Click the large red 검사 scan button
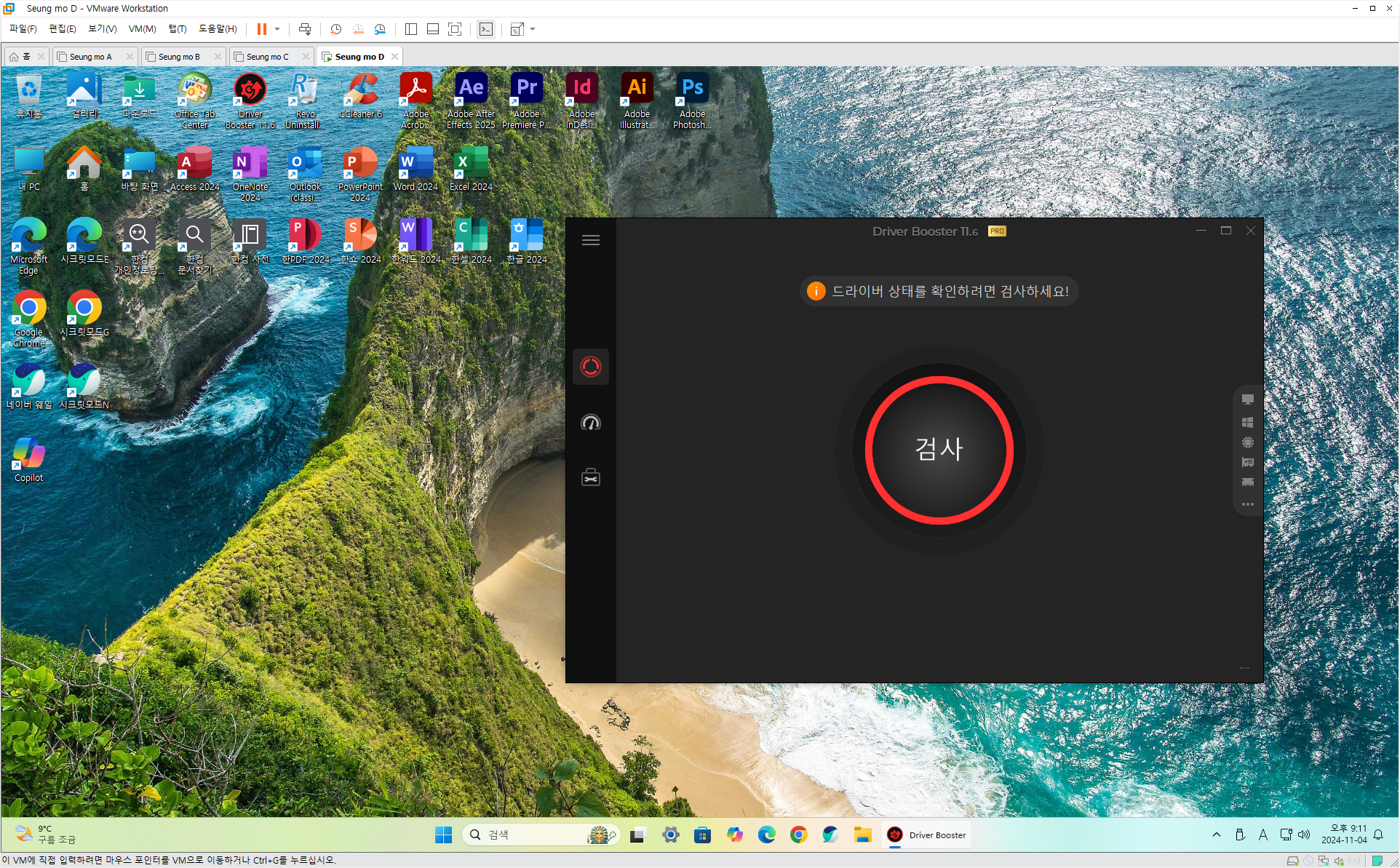The image size is (1400, 868). click(939, 450)
